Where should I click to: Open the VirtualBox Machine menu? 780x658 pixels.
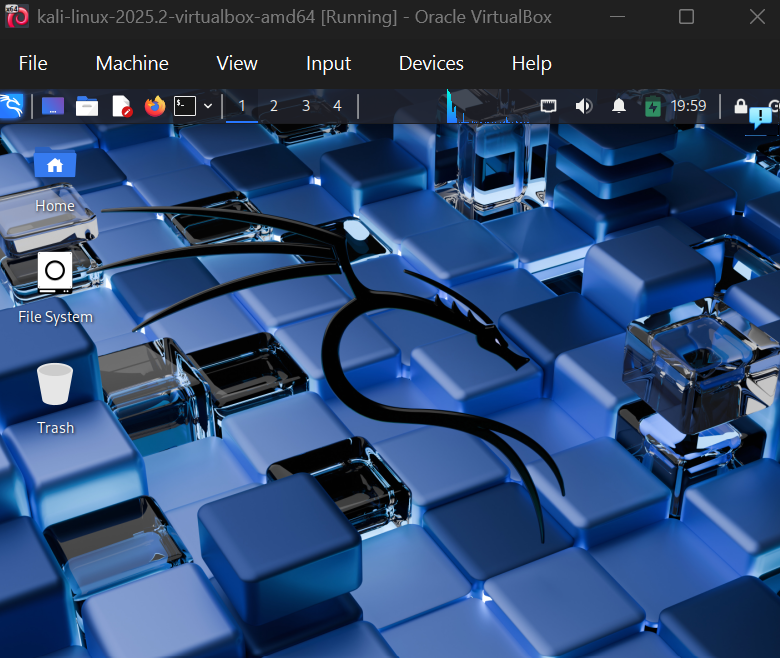click(132, 63)
